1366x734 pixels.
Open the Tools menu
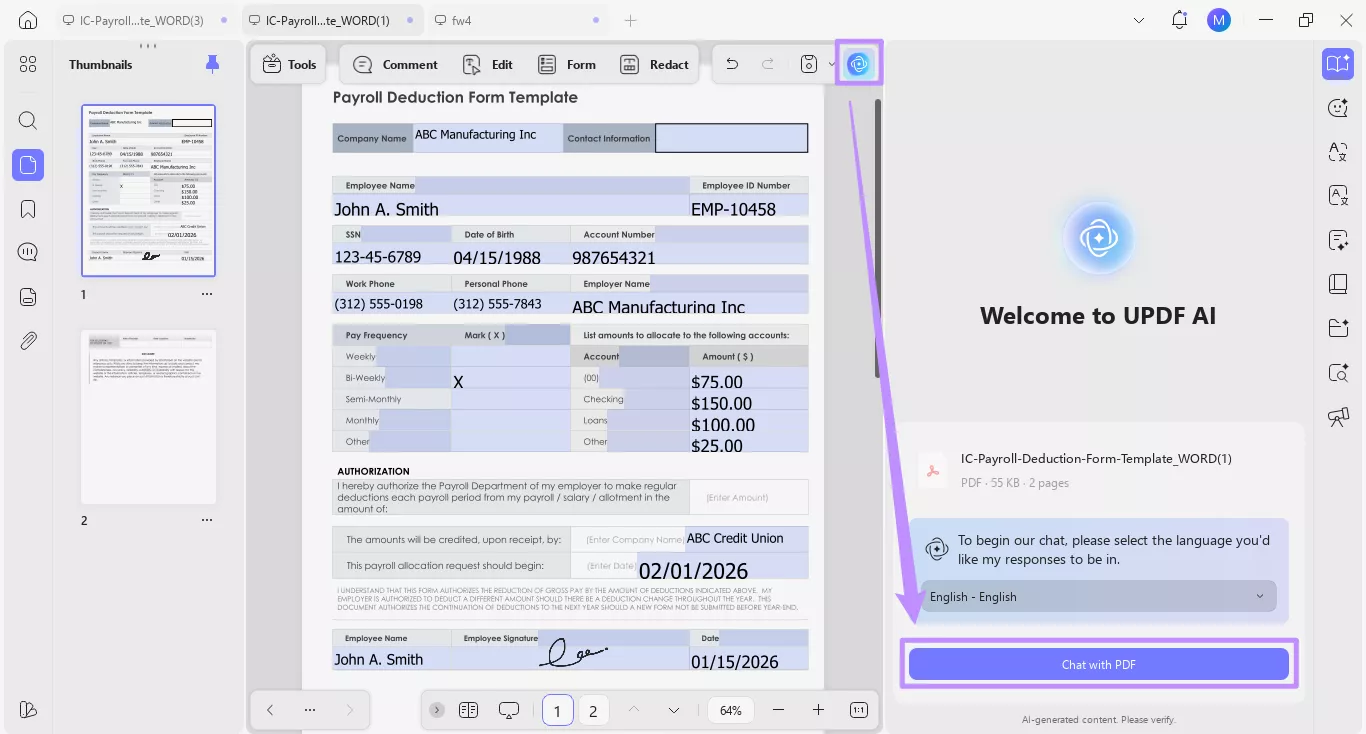point(289,64)
